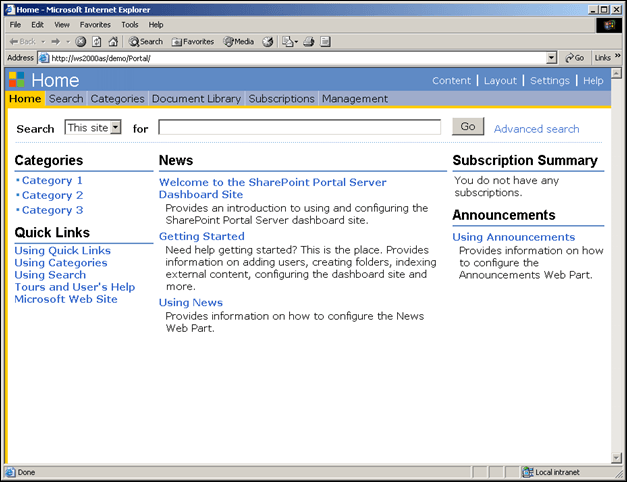The width and height of the screenshot is (627, 482).
Task: Click the Forward navigation arrow
Action: [56, 42]
